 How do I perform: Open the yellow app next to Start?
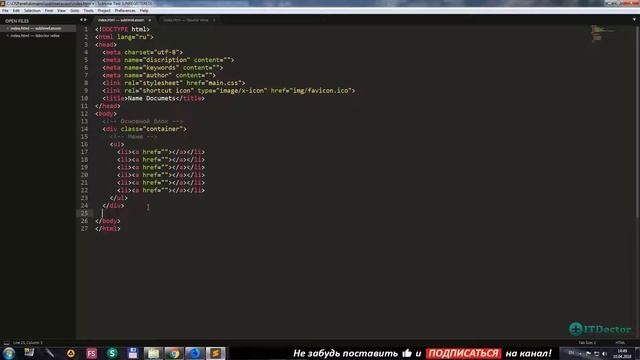click(x=29, y=352)
